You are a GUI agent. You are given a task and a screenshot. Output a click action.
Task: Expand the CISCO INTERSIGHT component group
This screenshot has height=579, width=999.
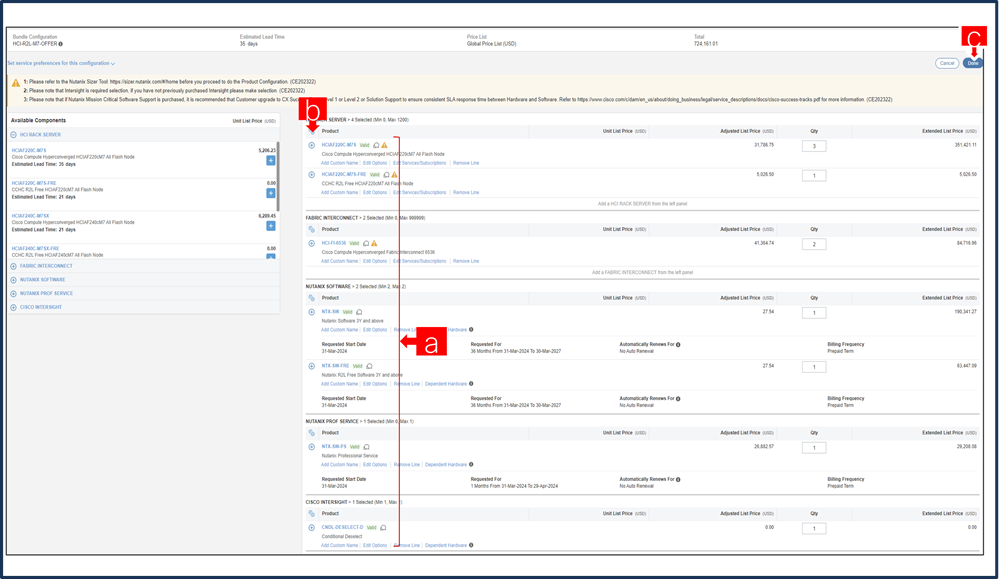pos(13,307)
